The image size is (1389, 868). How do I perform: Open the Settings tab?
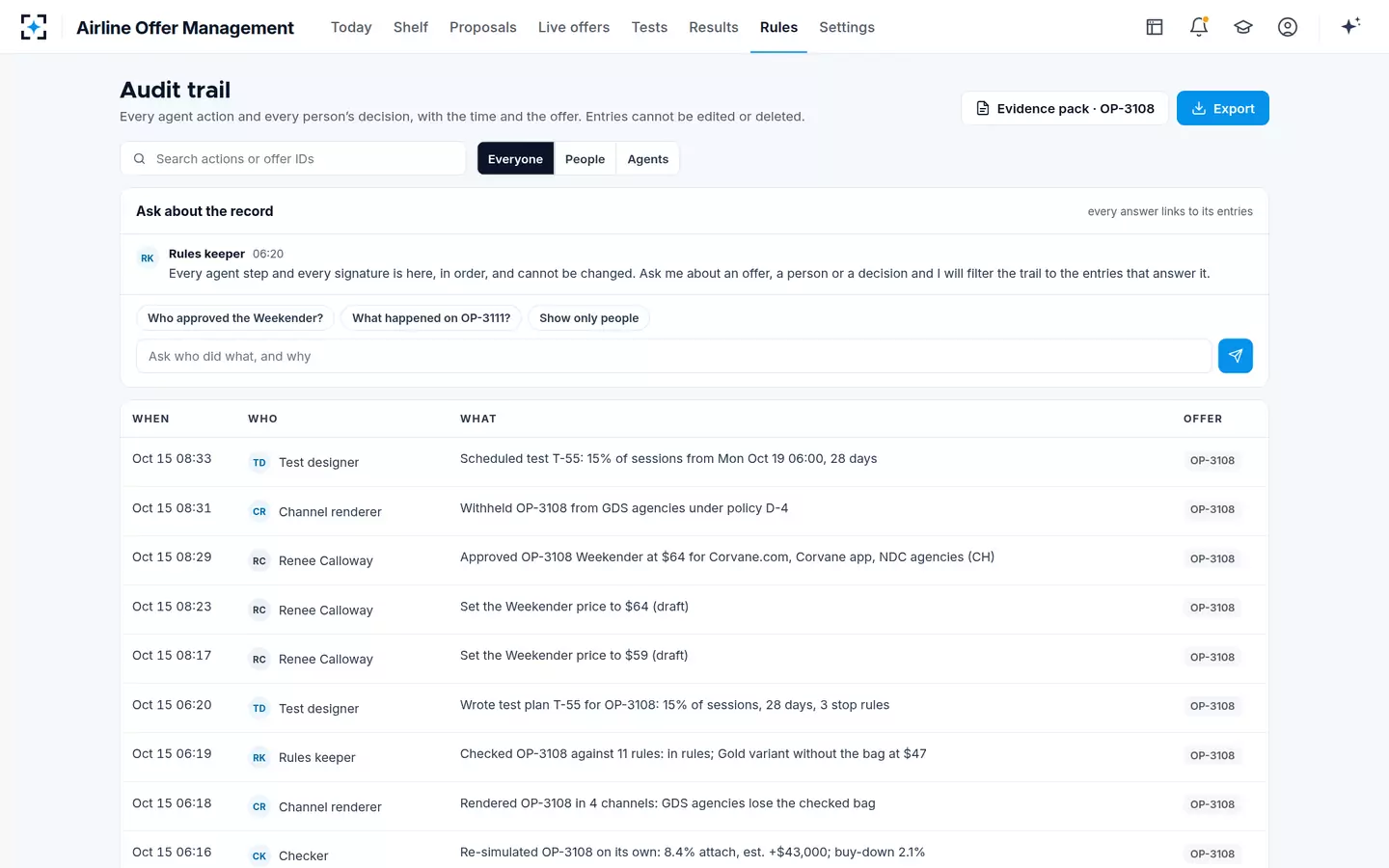tap(847, 27)
